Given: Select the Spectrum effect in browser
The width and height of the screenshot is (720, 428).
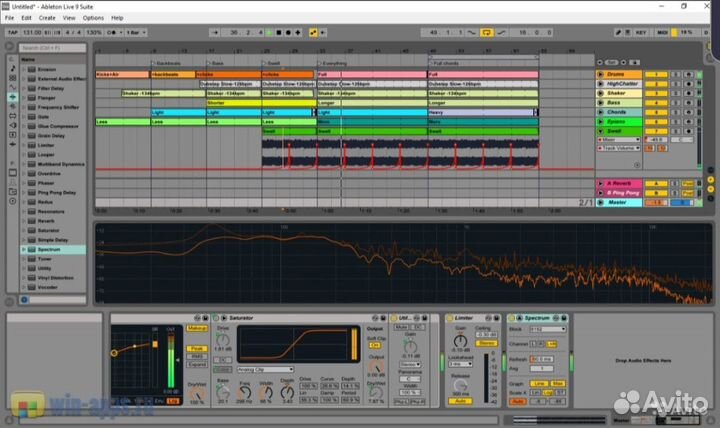Looking at the screenshot, I should tap(50, 250).
